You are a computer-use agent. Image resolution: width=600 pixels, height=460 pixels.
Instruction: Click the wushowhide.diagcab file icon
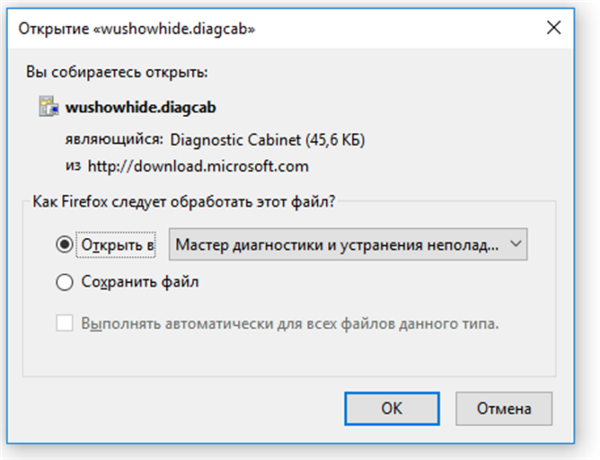point(49,106)
